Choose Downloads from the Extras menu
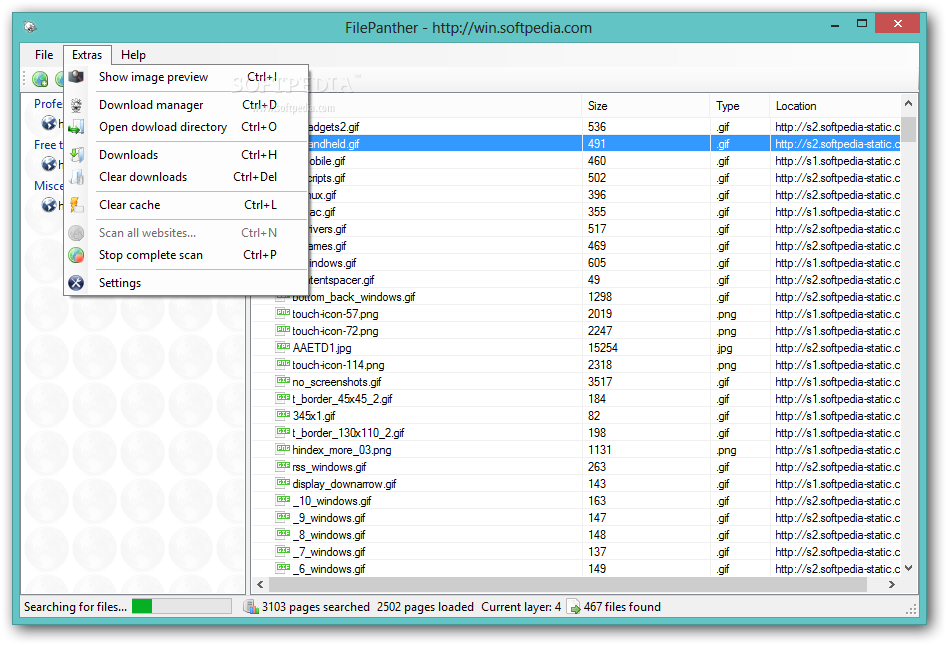Viewport: 947px width, 645px height. point(186,155)
